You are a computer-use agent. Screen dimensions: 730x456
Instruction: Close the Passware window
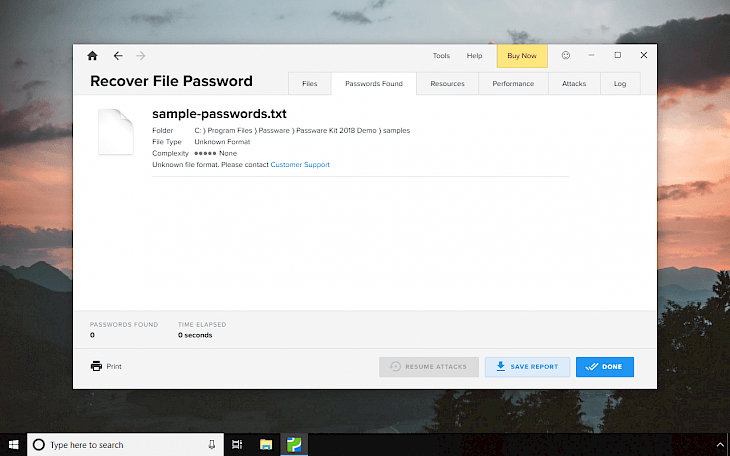click(x=643, y=55)
